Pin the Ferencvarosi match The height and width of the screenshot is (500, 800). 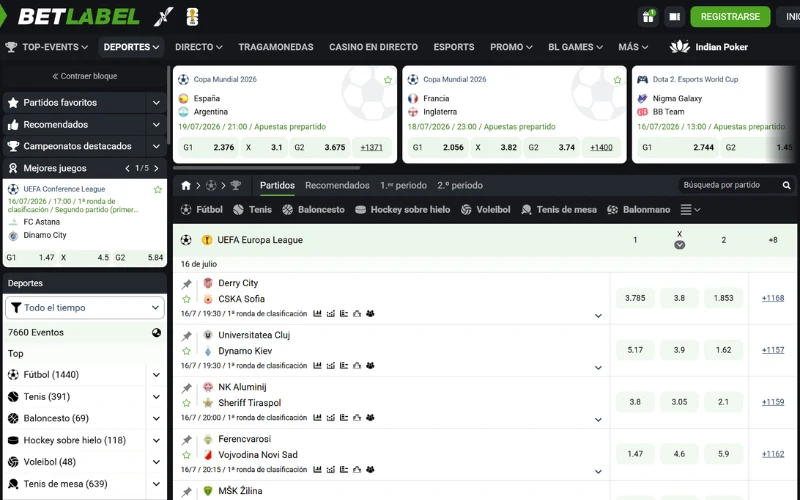click(187, 440)
